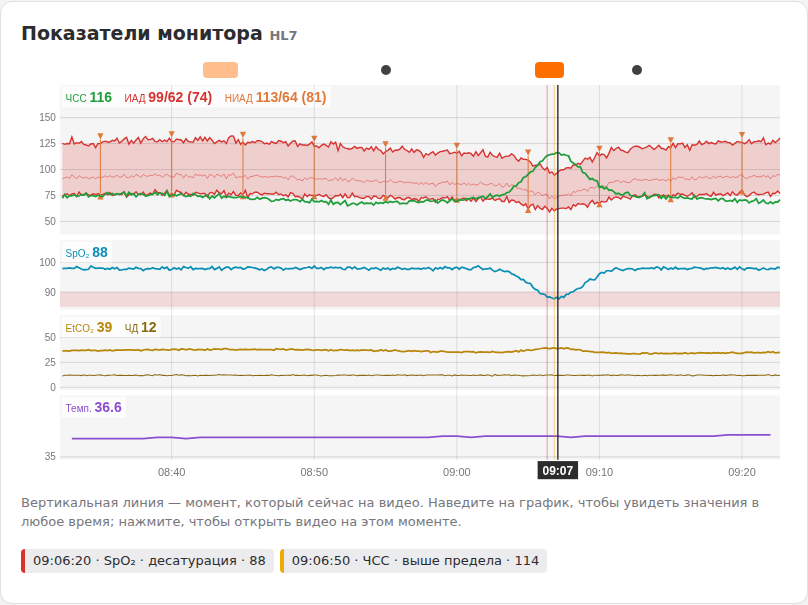Viewport: 808px width, 605px height.
Task: Click the 150 value on the pressure axis
Action: point(47,117)
